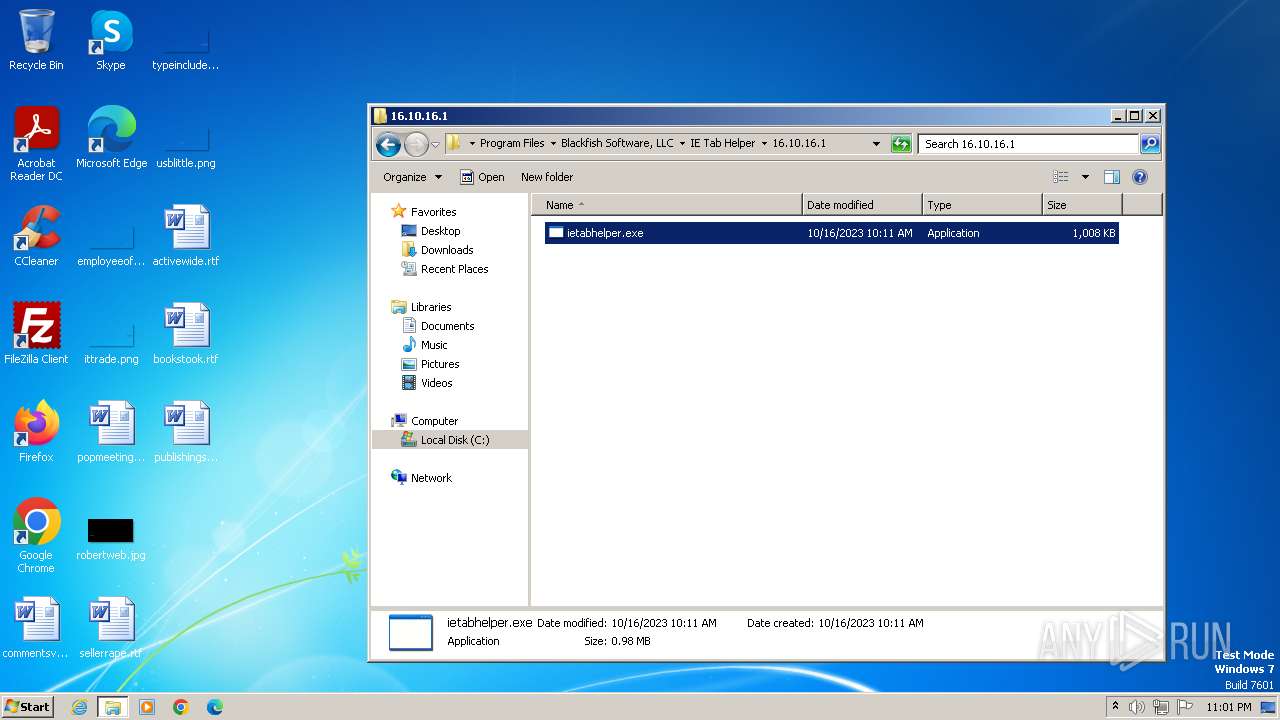Screen dimensions: 1280x720
Task: Select Network in navigation pane
Action: (431, 478)
